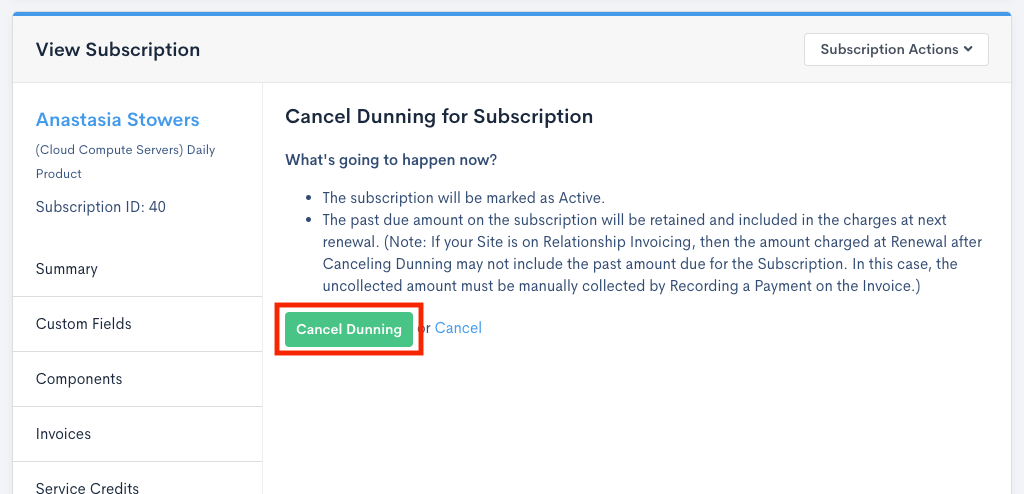Click the Cloud Compute Servers Daily Product label
The image size is (1024, 494).
tap(125, 161)
